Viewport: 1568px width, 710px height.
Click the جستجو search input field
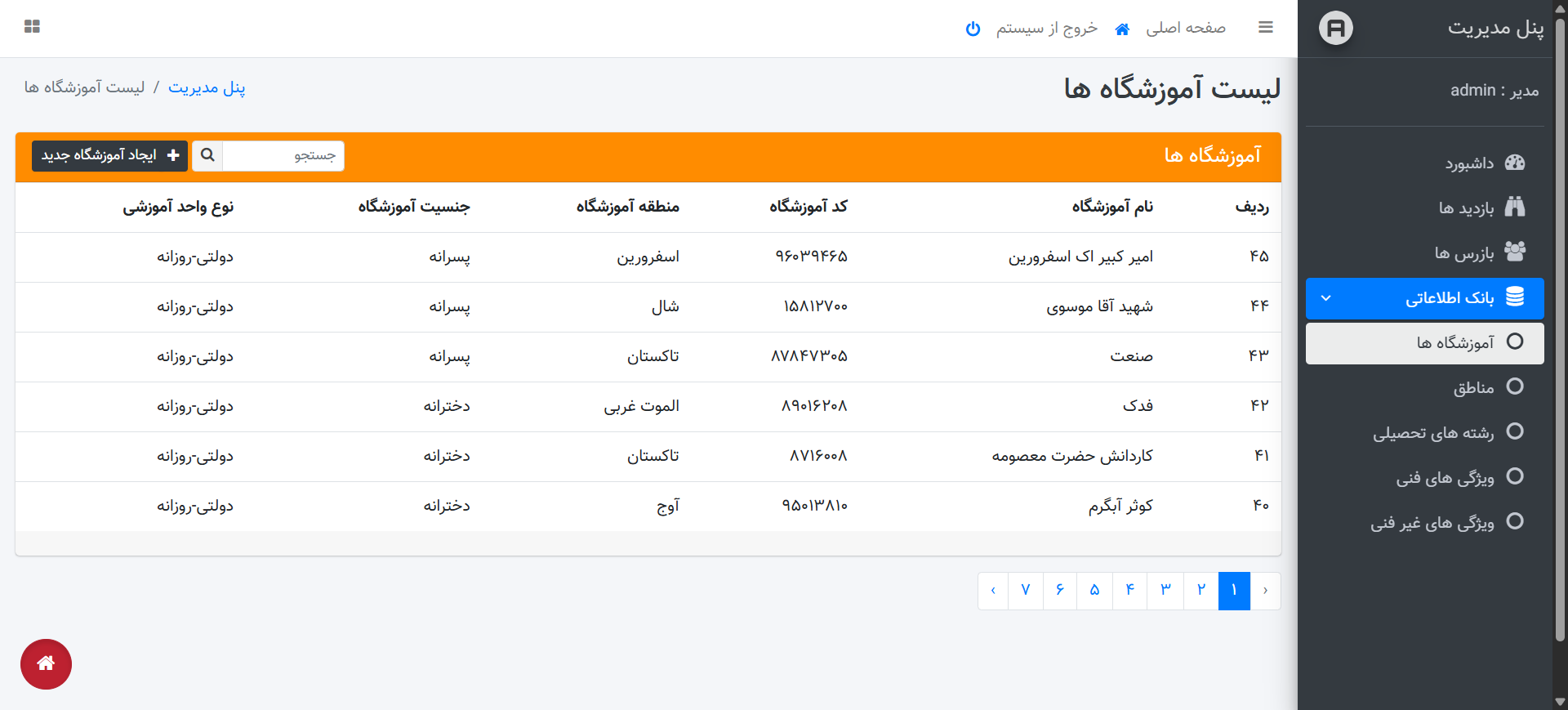283,155
